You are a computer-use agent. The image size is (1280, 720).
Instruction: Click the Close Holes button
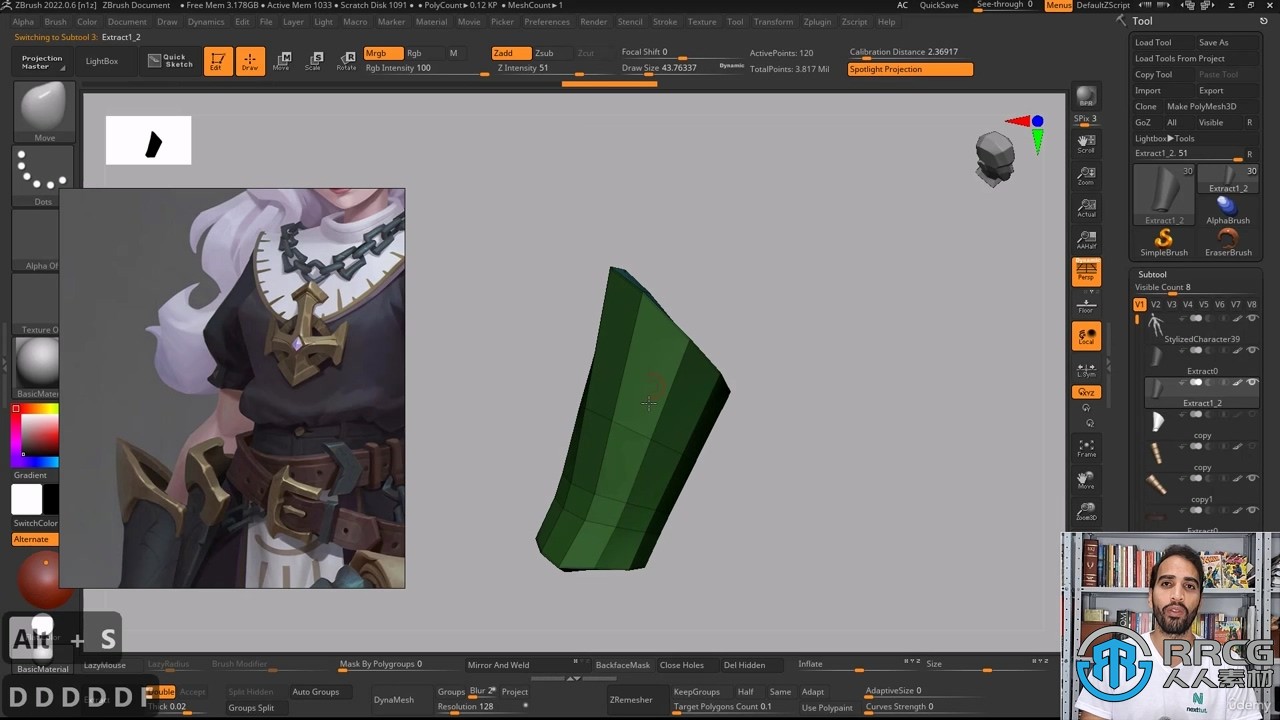pyautogui.click(x=681, y=665)
